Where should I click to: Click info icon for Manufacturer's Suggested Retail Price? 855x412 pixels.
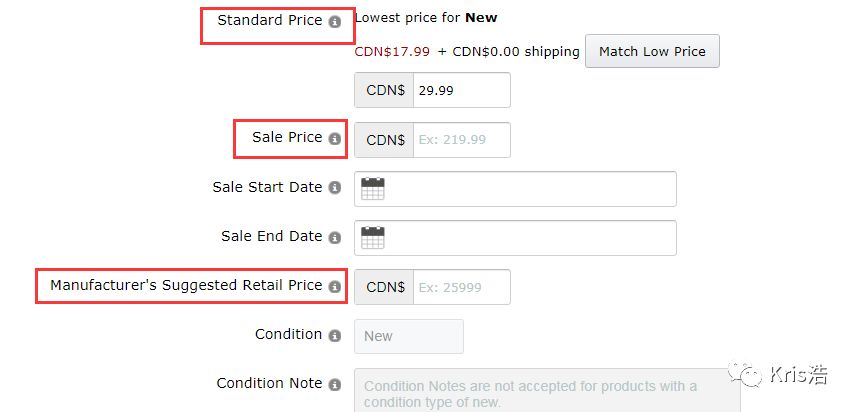(x=335, y=287)
